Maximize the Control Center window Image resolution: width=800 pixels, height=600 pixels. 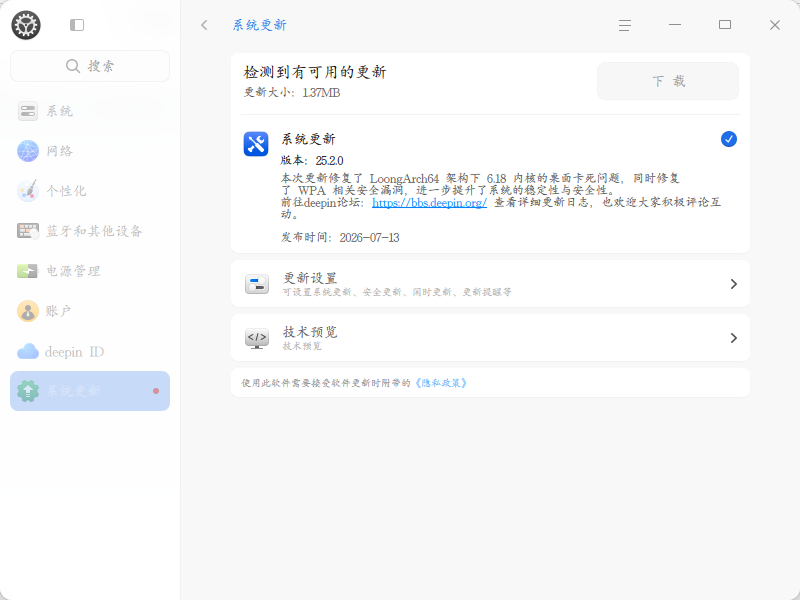point(725,25)
